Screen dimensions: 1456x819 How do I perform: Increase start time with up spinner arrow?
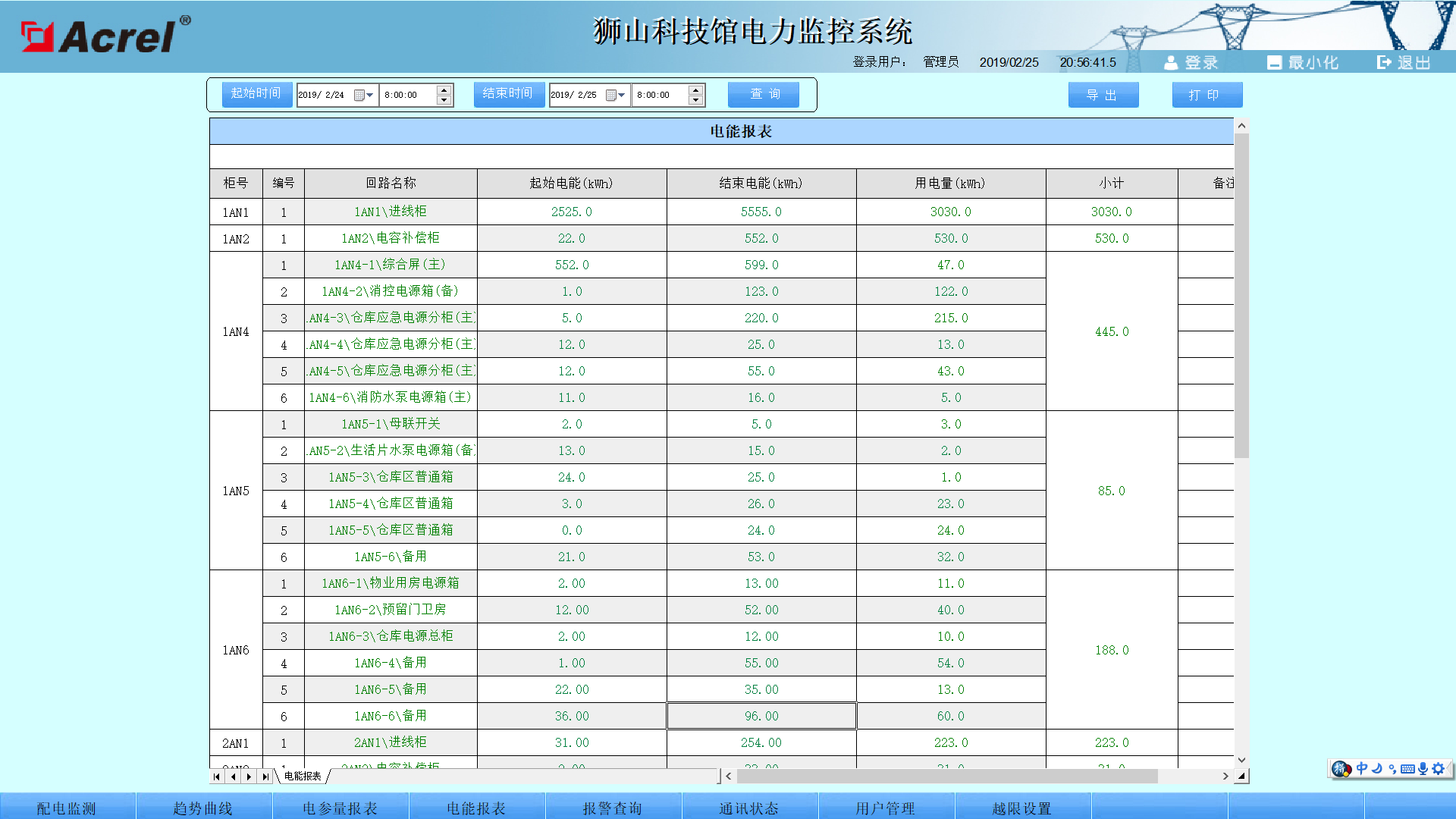pyautogui.click(x=444, y=90)
